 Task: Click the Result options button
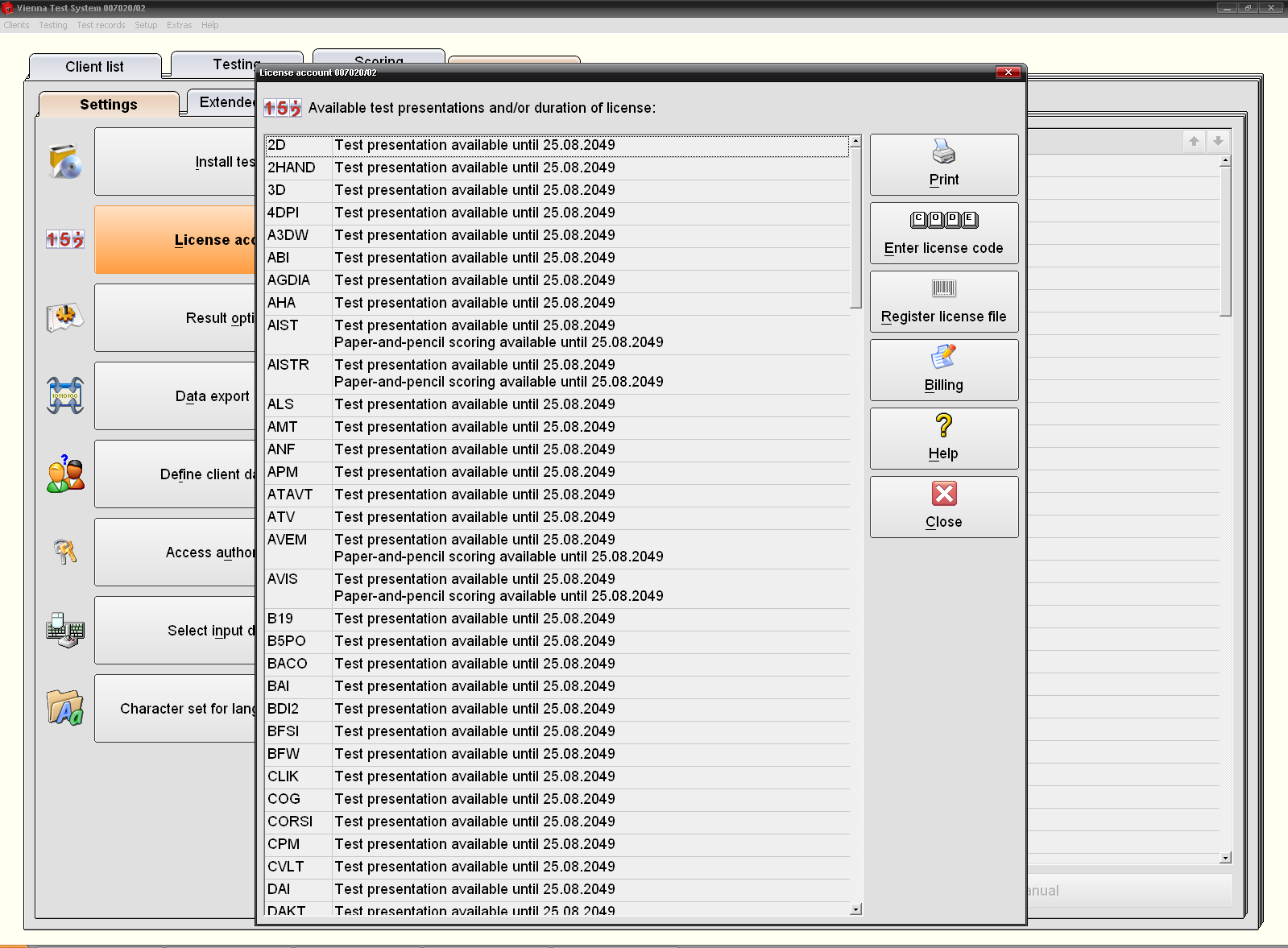[x=175, y=317]
